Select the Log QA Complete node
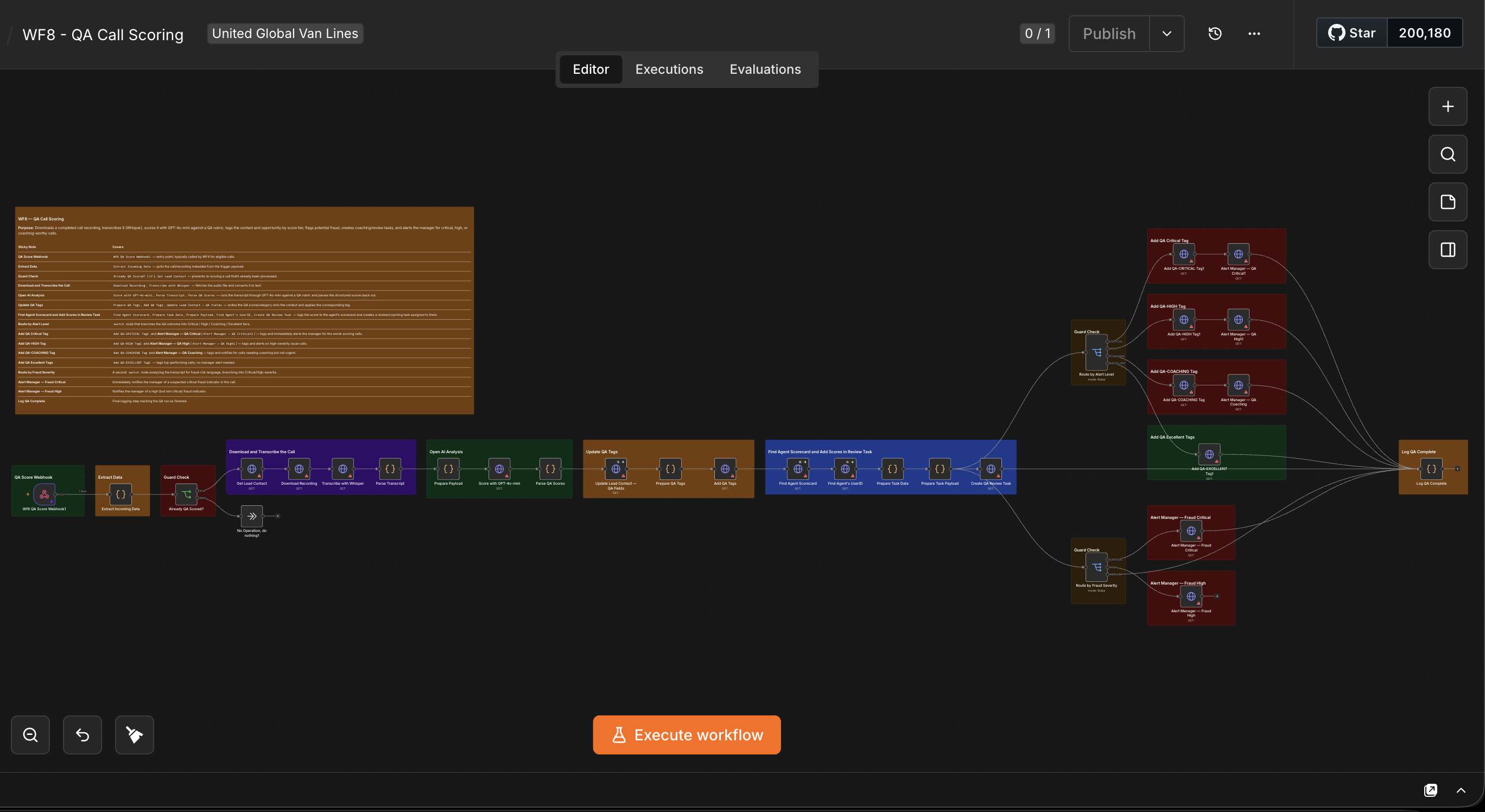Viewport: 1485px width, 812px height. (x=1431, y=469)
